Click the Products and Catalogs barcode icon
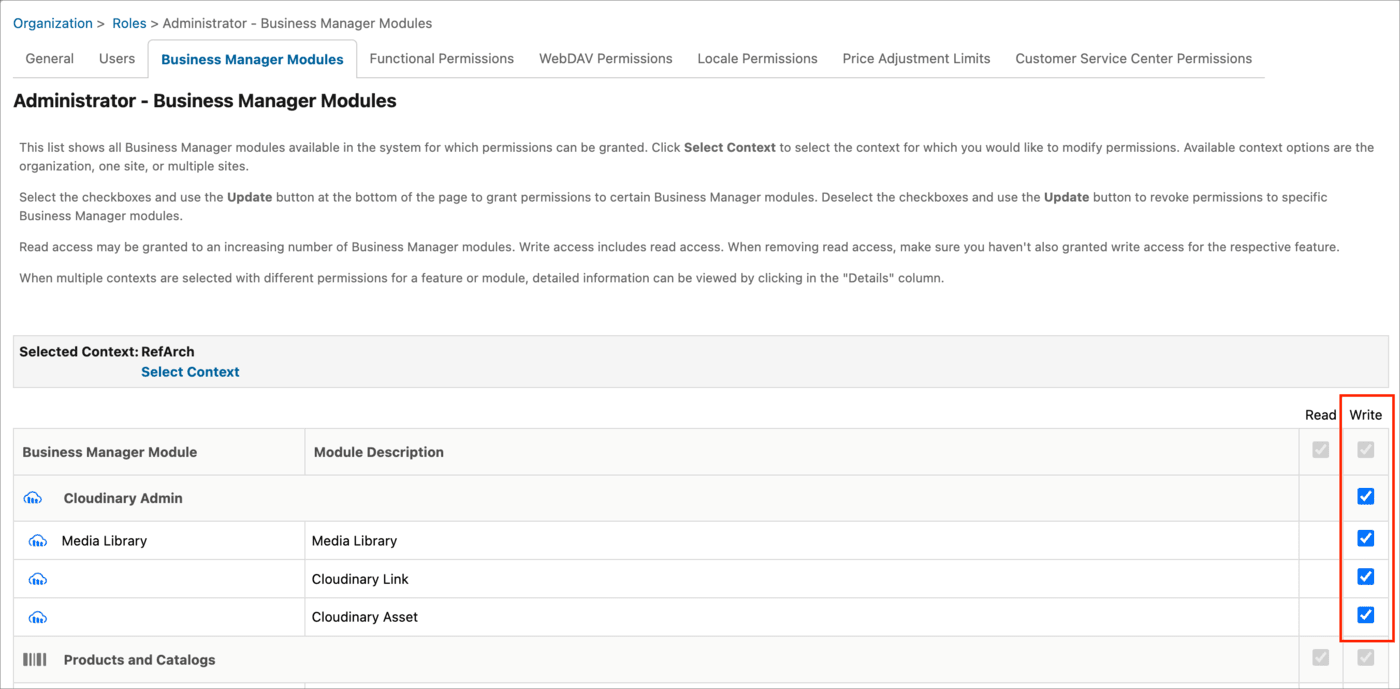 pyautogui.click(x=34, y=659)
